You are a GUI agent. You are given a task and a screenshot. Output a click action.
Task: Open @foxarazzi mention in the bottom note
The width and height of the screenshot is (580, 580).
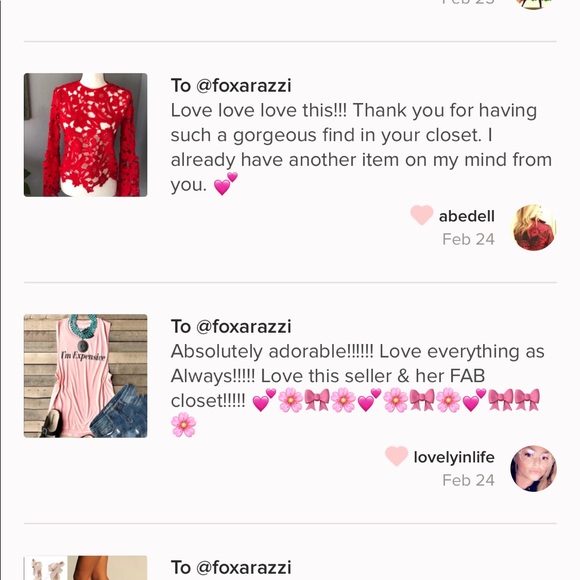pyautogui.click(x=243, y=568)
